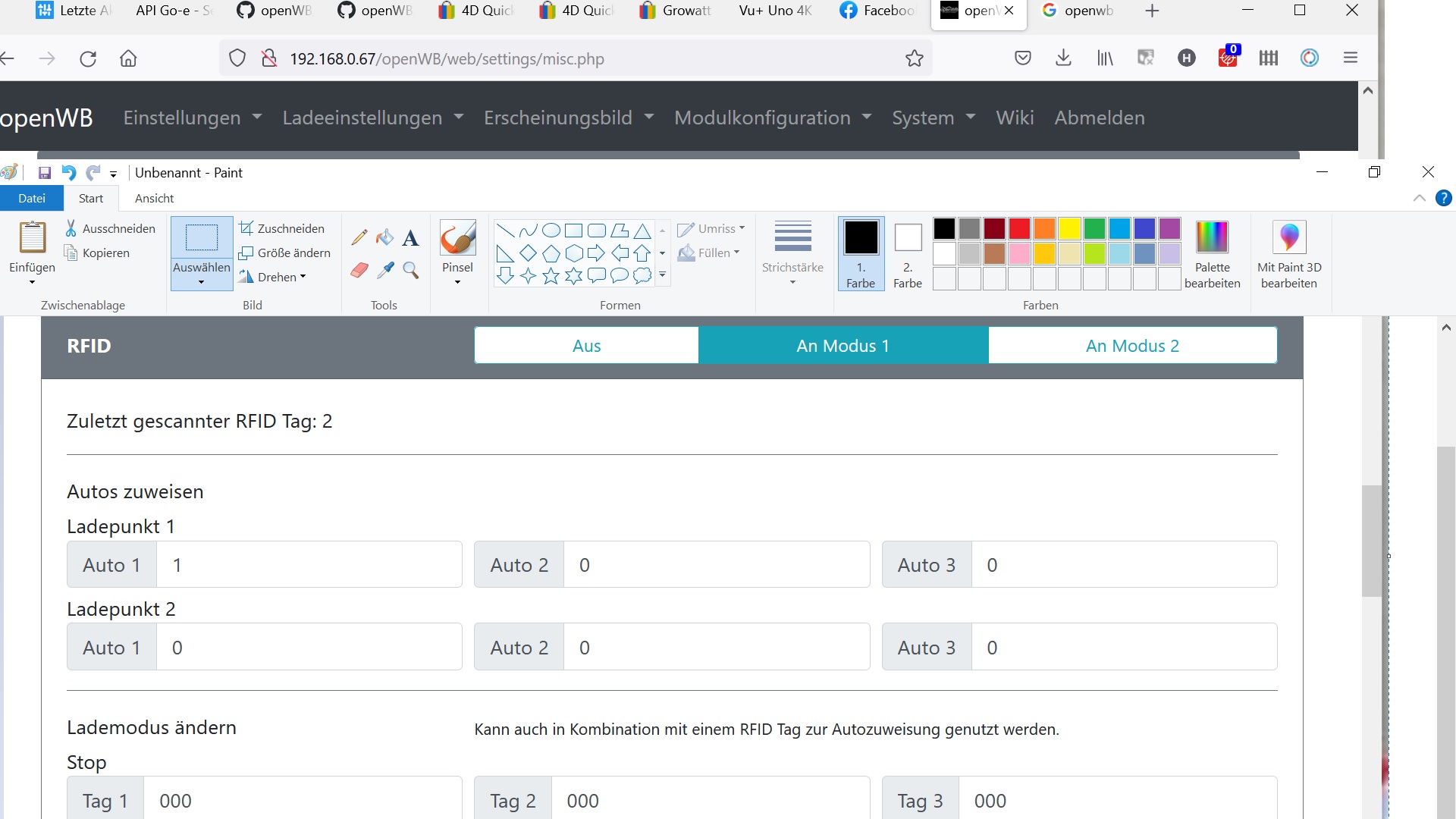This screenshot has width=1456, height=819.
Task: Select the Pencil tool in Paint
Action: (359, 237)
